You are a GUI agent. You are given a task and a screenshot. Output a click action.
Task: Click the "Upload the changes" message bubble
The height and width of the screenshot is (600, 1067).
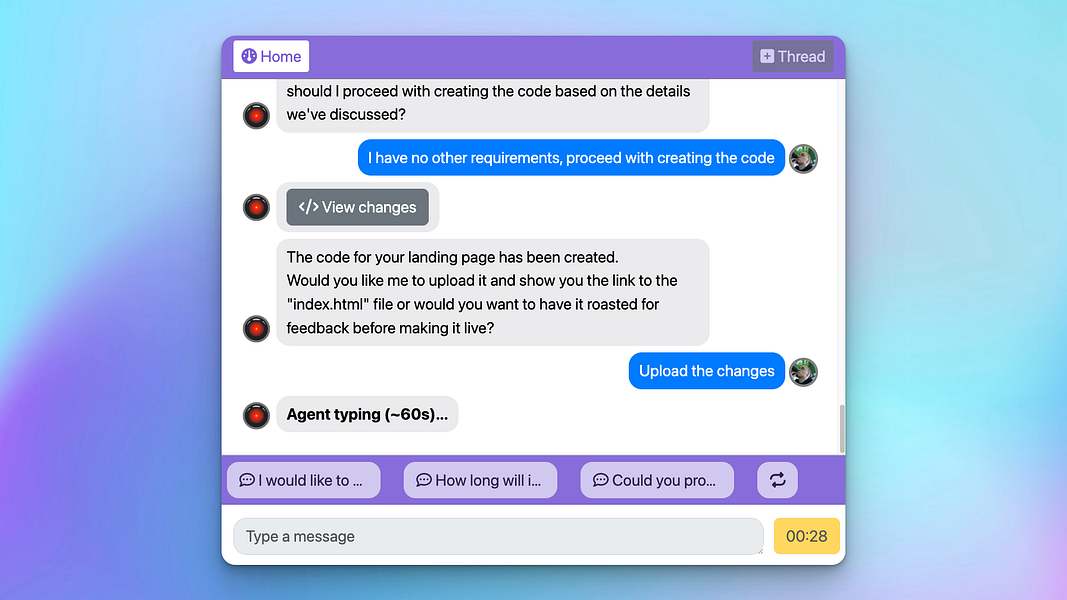click(x=706, y=371)
